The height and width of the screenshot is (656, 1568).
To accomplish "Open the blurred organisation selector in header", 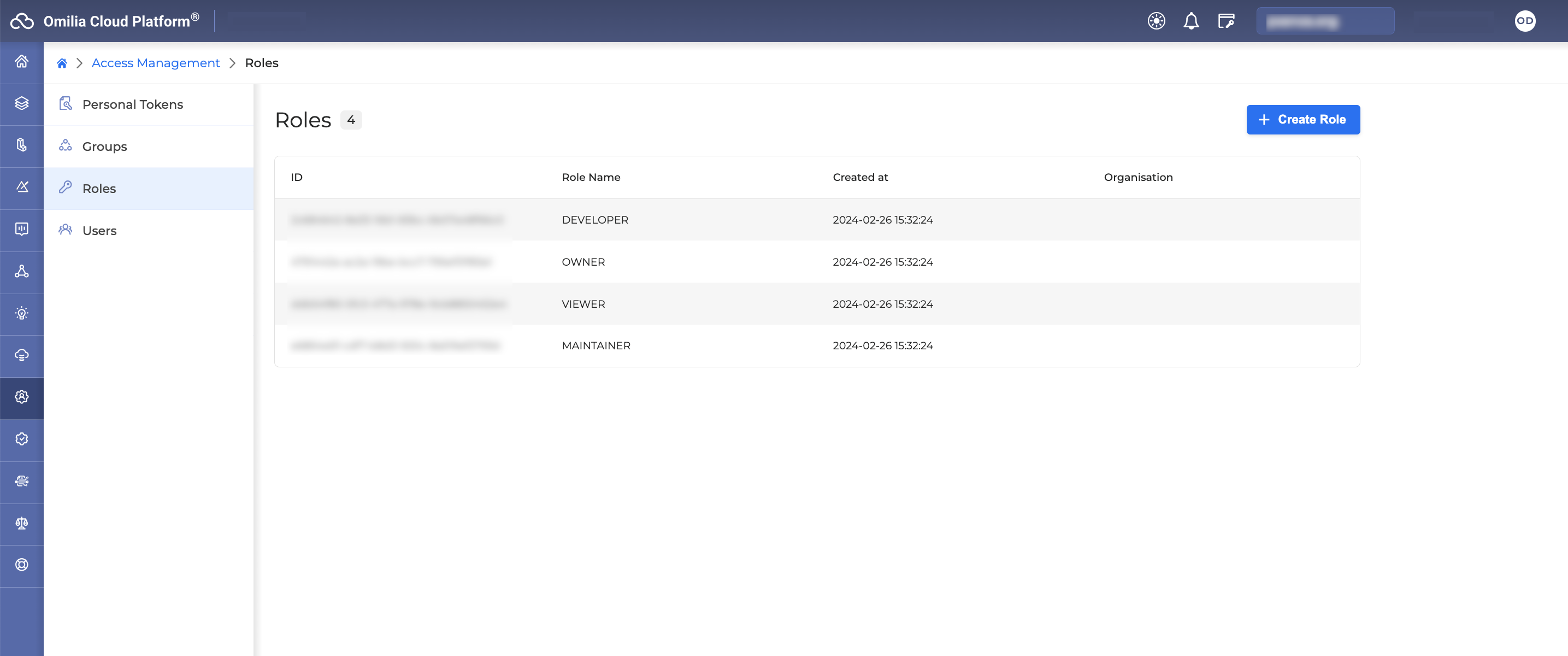I will coord(1325,21).
